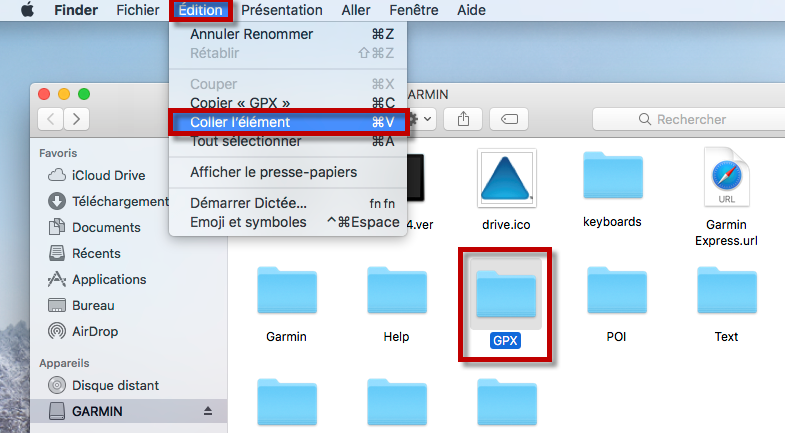Open the Apple menu

(28, 10)
